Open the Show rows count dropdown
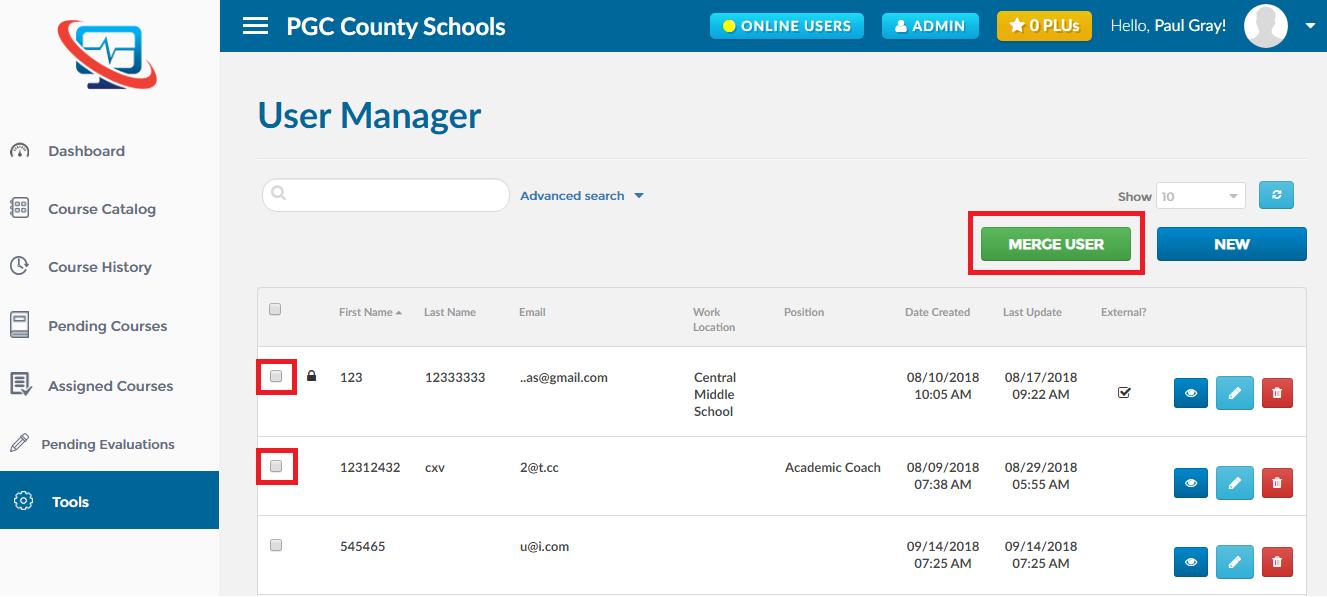1327x597 pixels. pos(1200,197)
